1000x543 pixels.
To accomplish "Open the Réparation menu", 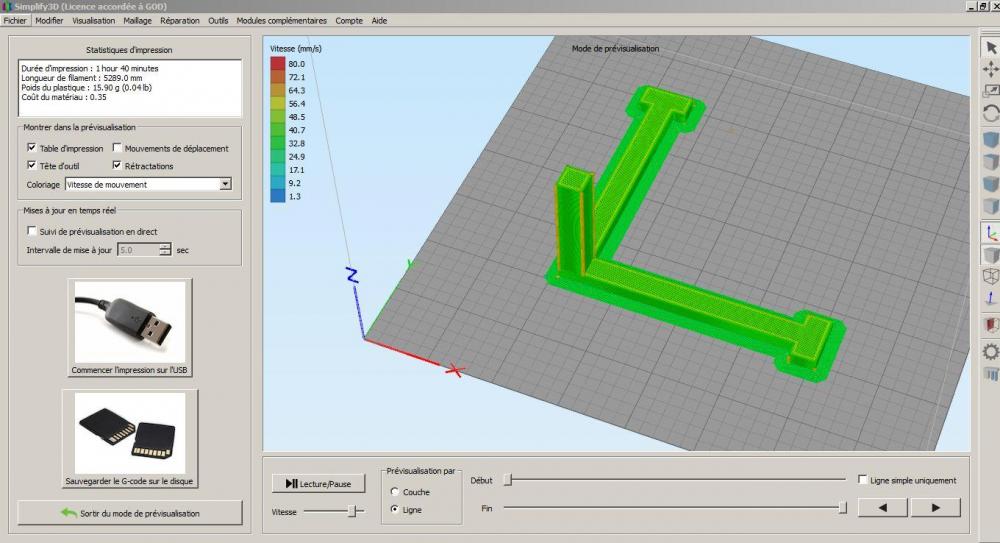I will 180,20.
